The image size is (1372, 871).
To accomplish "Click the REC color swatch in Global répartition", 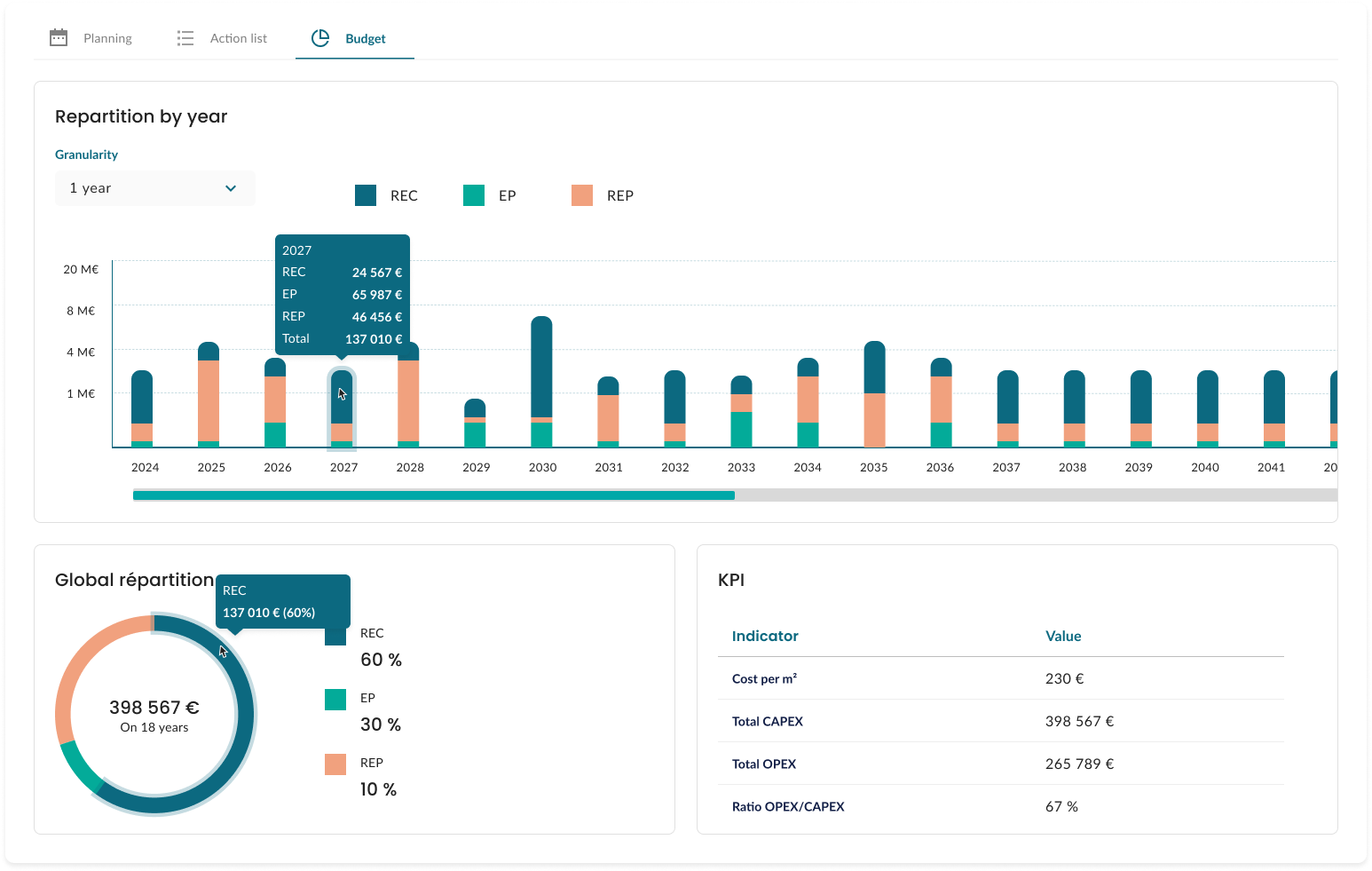I will pos(335,636).
